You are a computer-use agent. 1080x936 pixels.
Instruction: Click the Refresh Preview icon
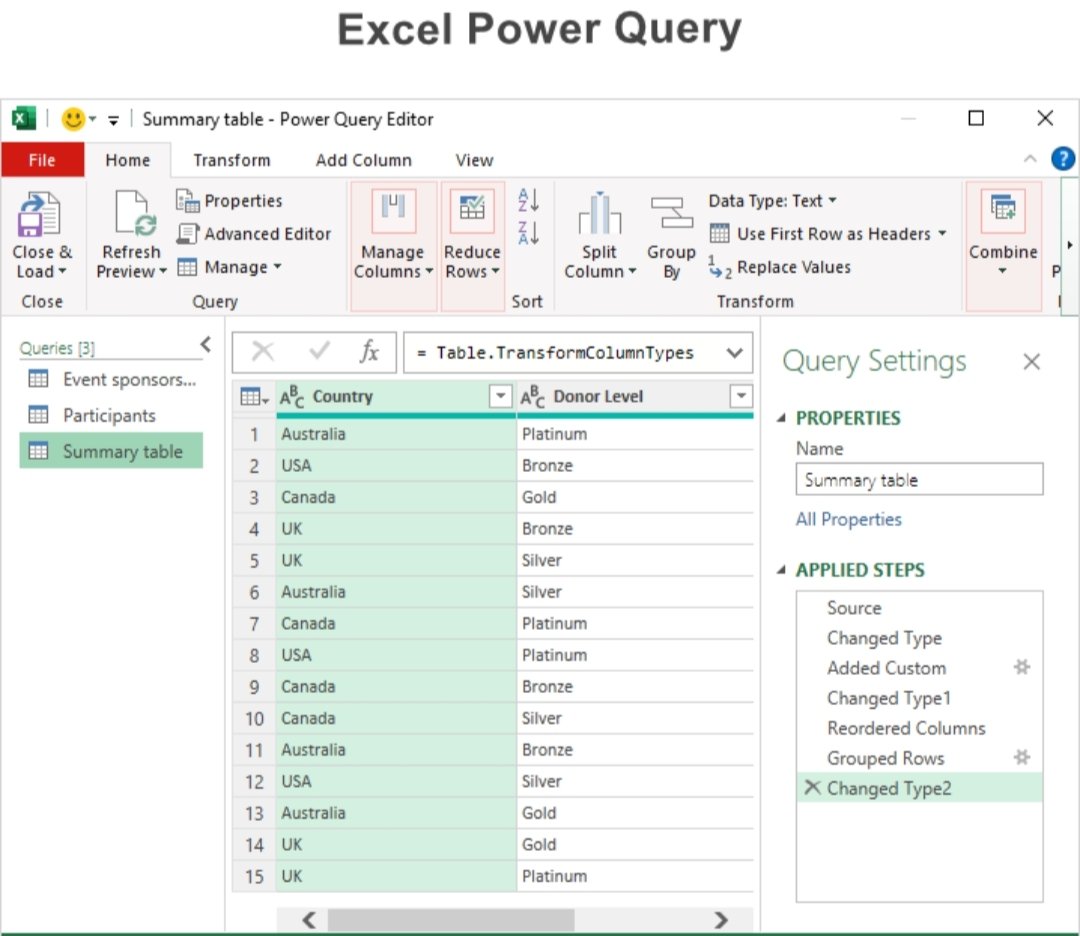click(135, 213)
